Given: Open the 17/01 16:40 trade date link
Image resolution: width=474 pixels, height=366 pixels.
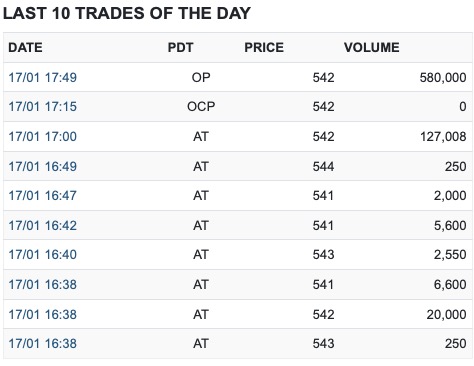Looking at the screenshot, I should pos(43,255).
